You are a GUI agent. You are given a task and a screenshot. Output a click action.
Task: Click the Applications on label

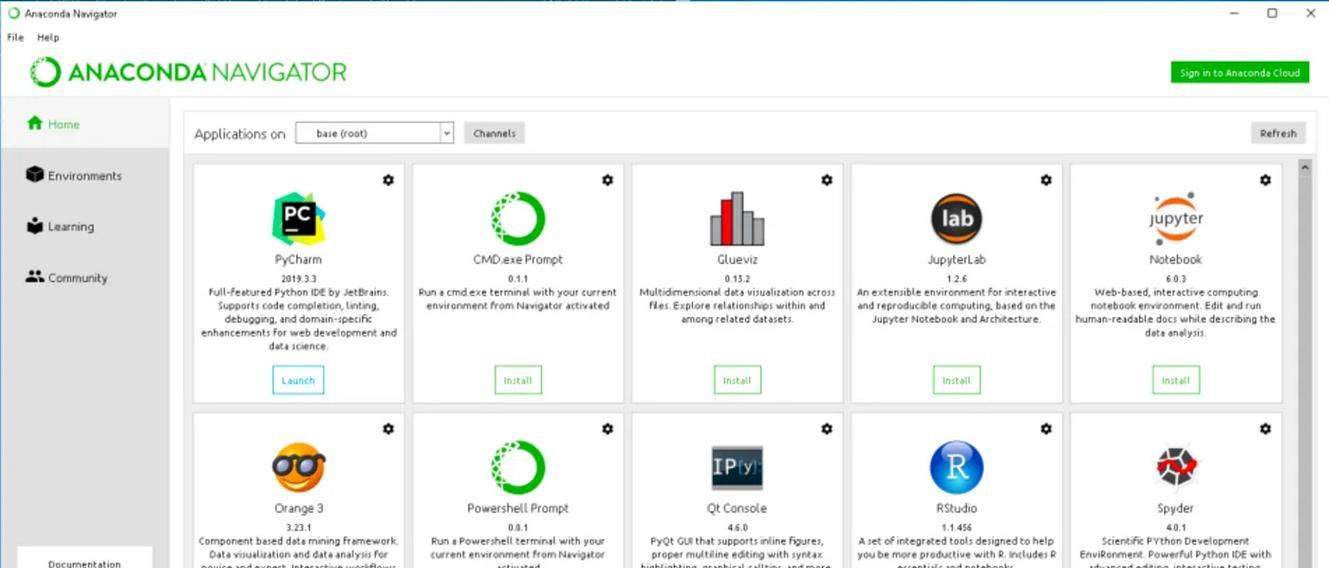coord(239,134)
